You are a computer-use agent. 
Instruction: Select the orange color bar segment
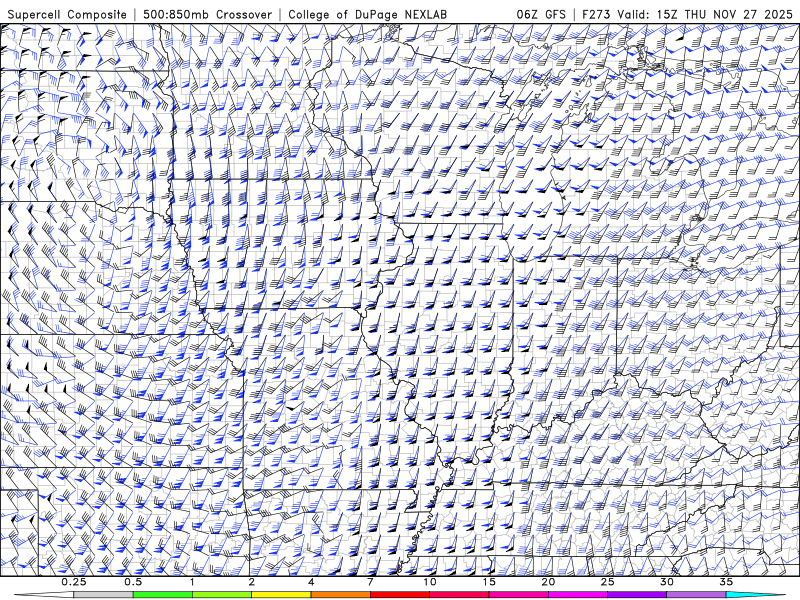(340, 595)
